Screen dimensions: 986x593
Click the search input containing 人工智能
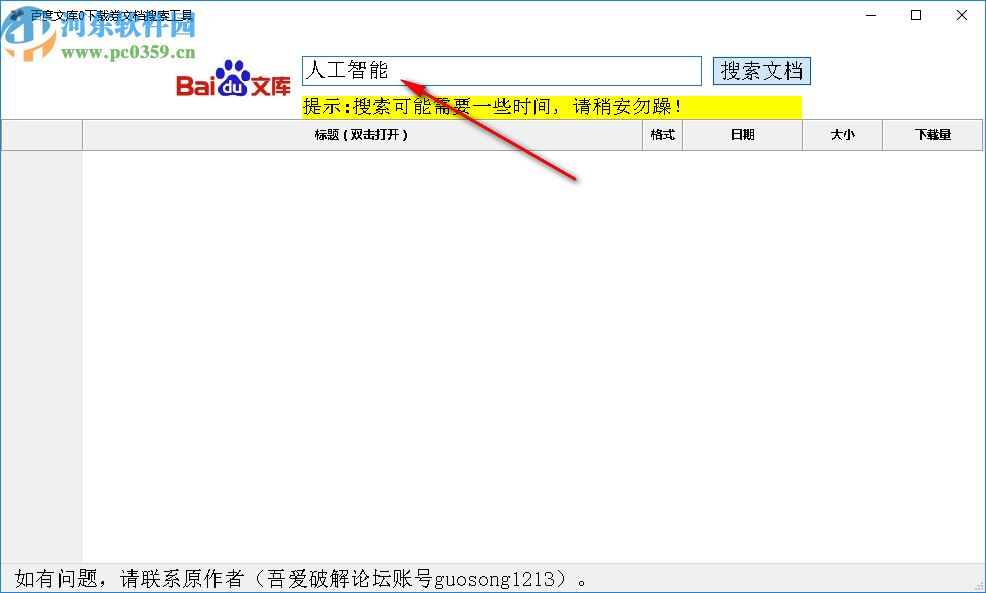pyautogui.click(x=501, y=70)
